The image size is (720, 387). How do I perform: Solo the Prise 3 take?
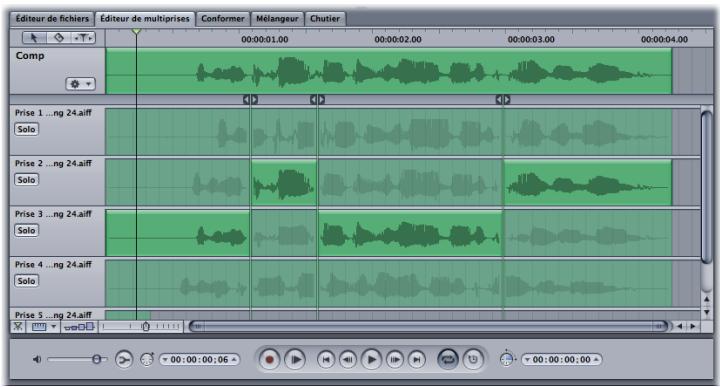point(26,230)
